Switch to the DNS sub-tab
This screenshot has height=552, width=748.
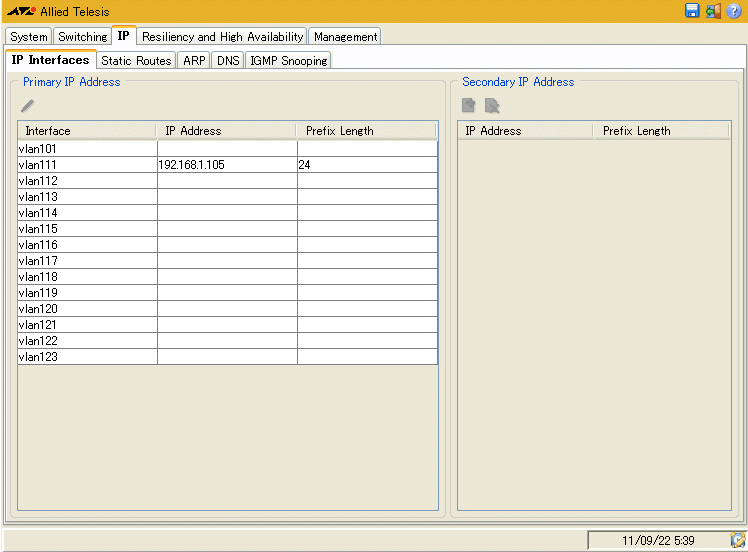click(x=228, y=61)
